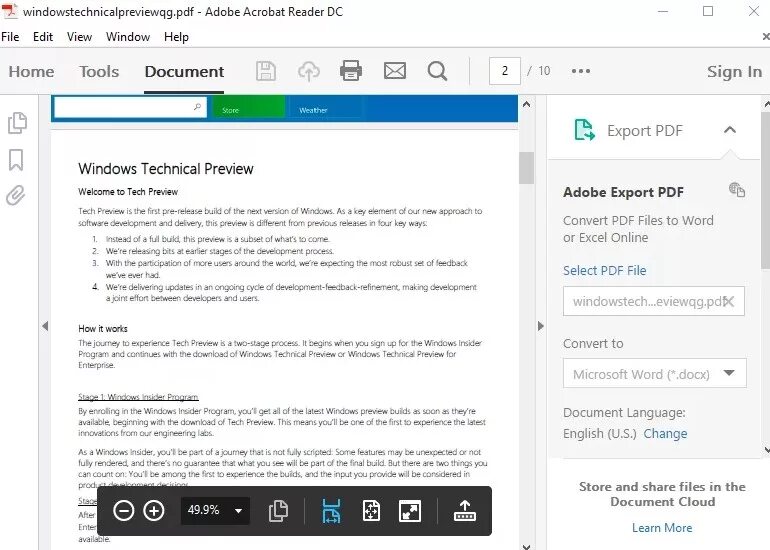The height and width of the screenshot is (550, 770).
Task: Switch to the Home tab
Action: click(x=31, y=72)
